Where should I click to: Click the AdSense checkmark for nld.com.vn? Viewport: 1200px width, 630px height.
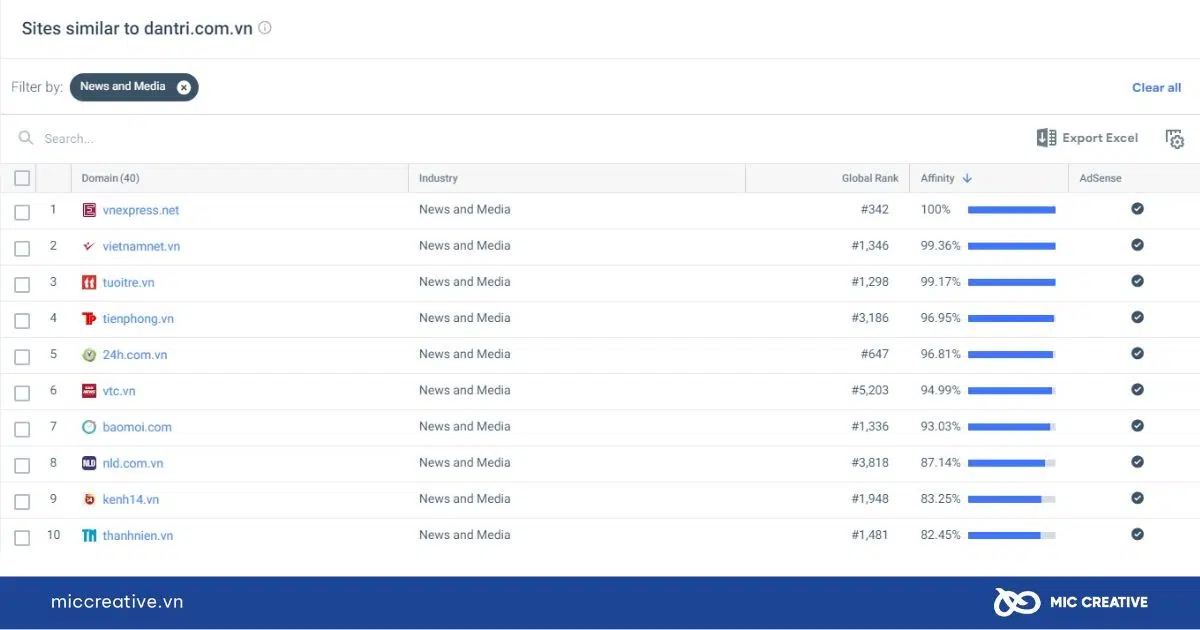[x=1137, y=462]
